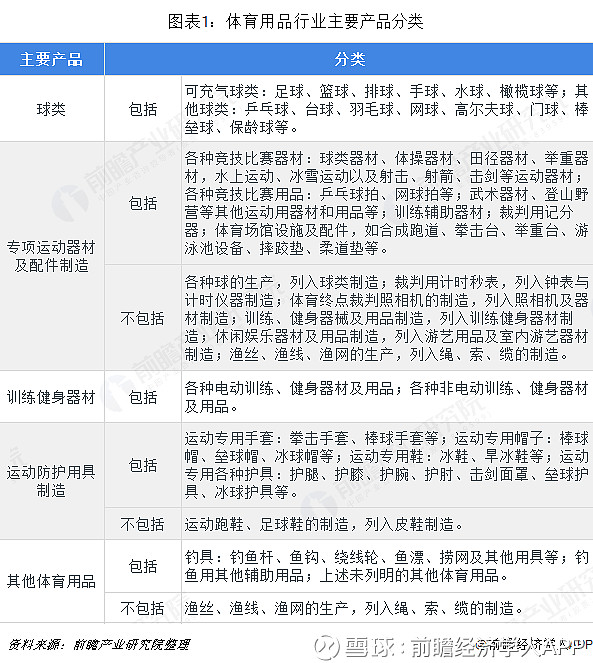Click the text starting 钓具：钓鱼杆、鱼钩
The width and height of the screenshot is (593, 663).
coord(386,566)
